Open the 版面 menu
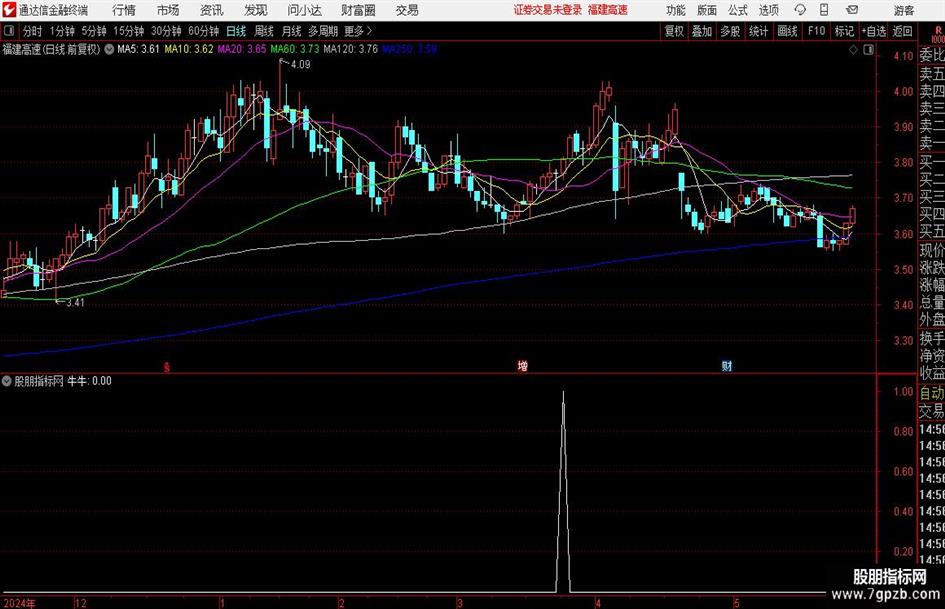 707,10
